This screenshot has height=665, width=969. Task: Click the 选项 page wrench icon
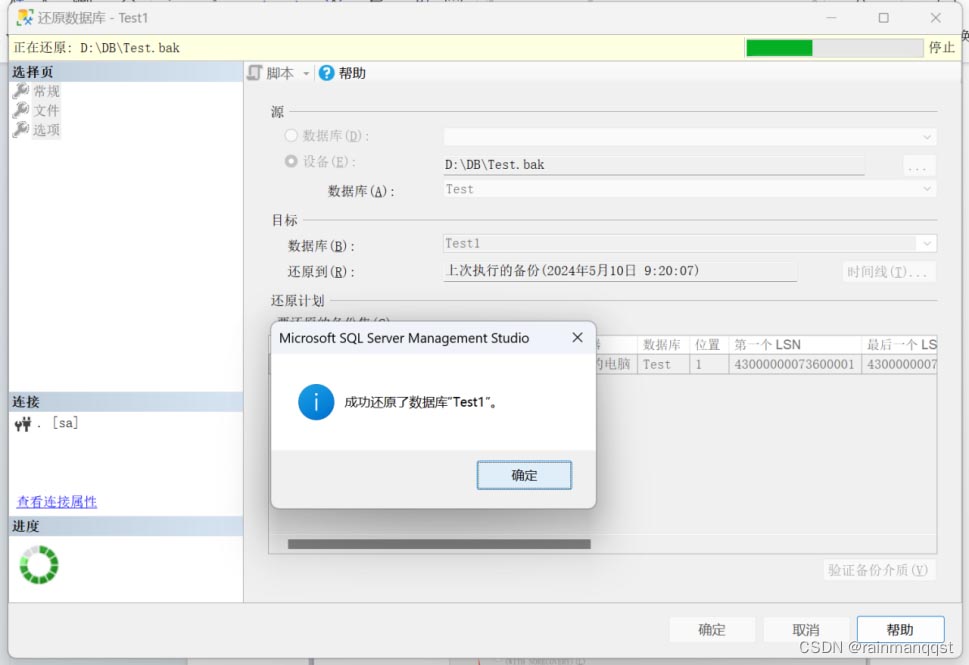click(21, 130)
